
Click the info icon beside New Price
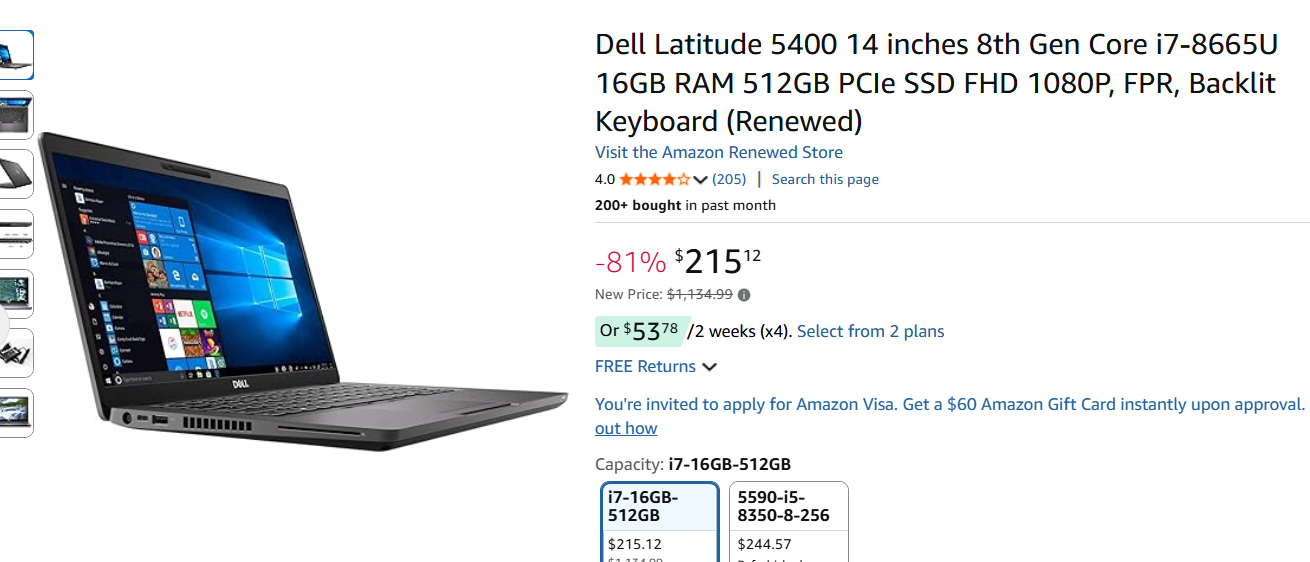tap(744, 295)
